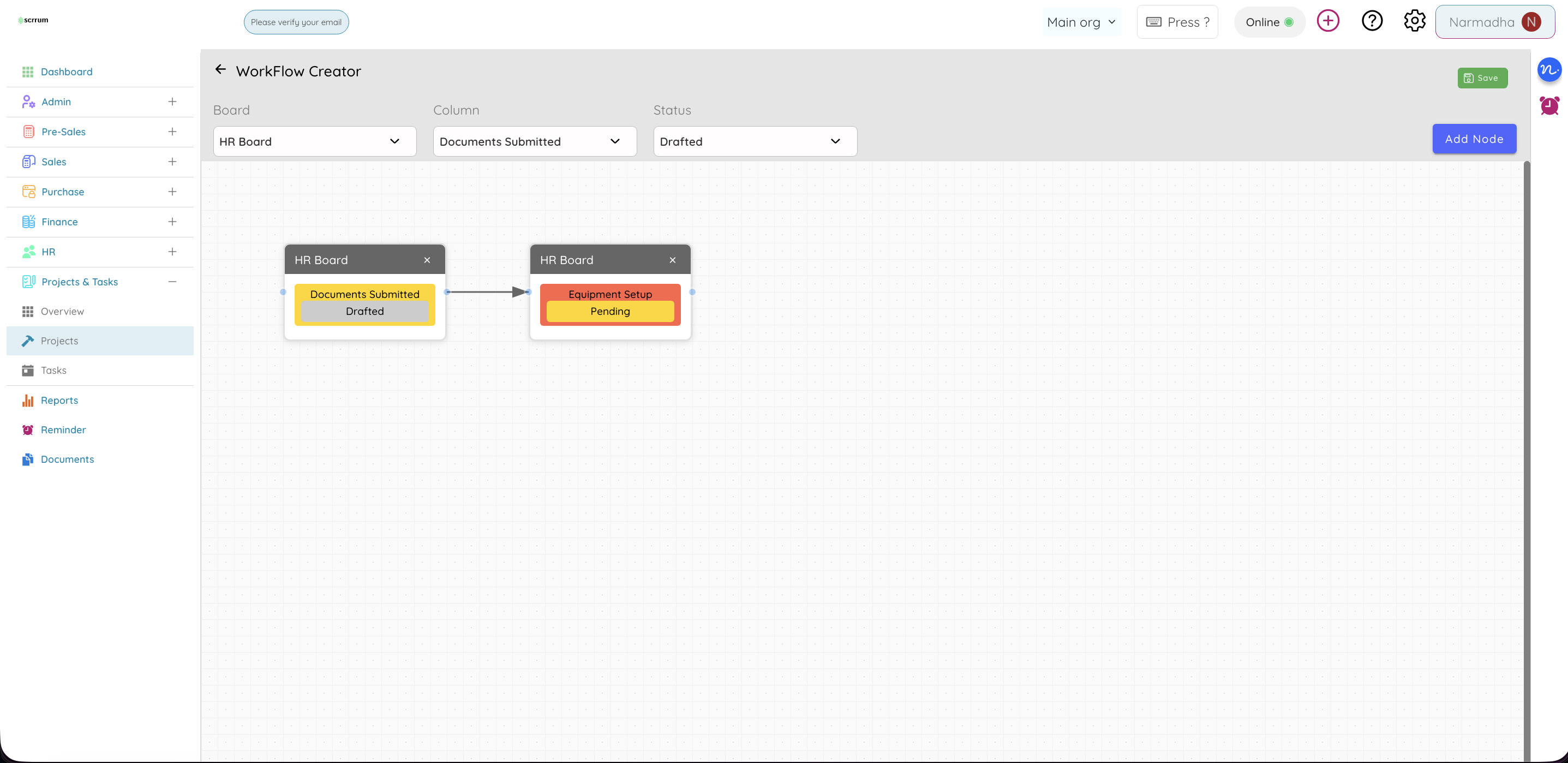
Task: Open the alarm clock floating icon on the right
Action: tap(1551, 105)
